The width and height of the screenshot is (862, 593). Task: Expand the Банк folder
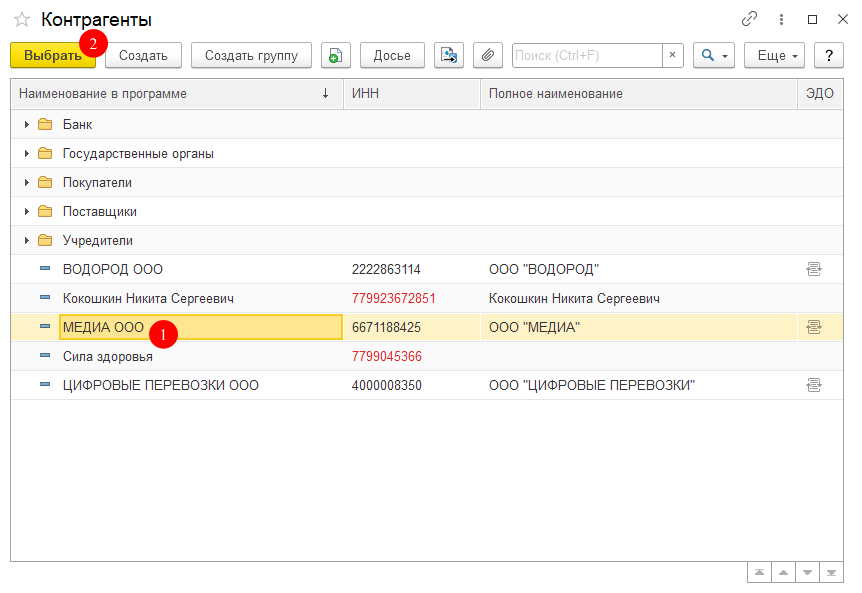click(26, 125)
